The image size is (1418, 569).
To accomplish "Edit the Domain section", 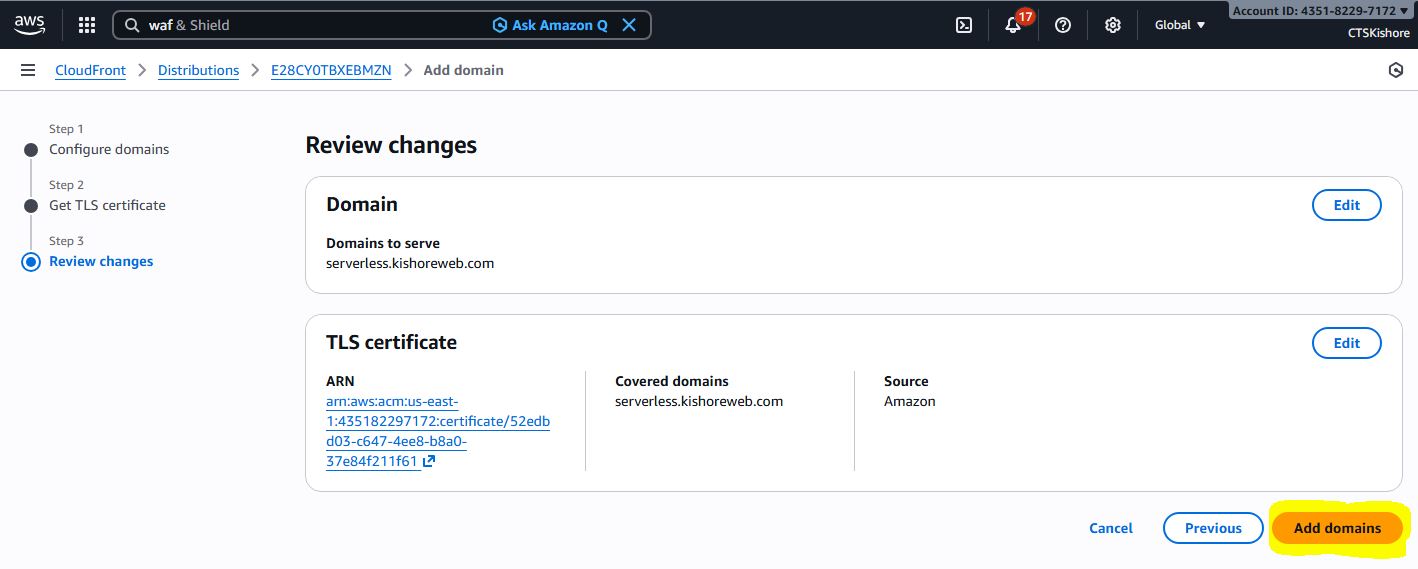I will tap(1346, 205).
